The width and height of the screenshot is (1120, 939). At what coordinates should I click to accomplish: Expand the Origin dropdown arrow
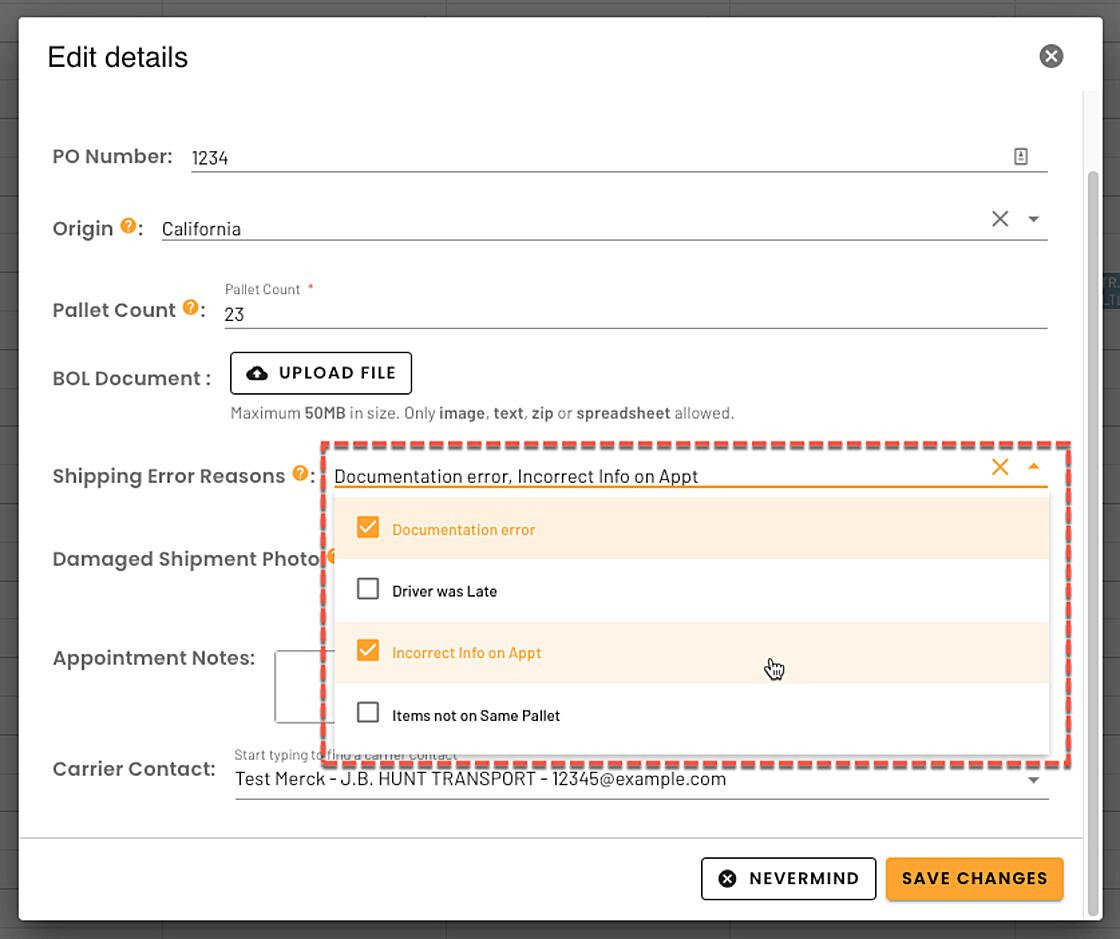1034,219
